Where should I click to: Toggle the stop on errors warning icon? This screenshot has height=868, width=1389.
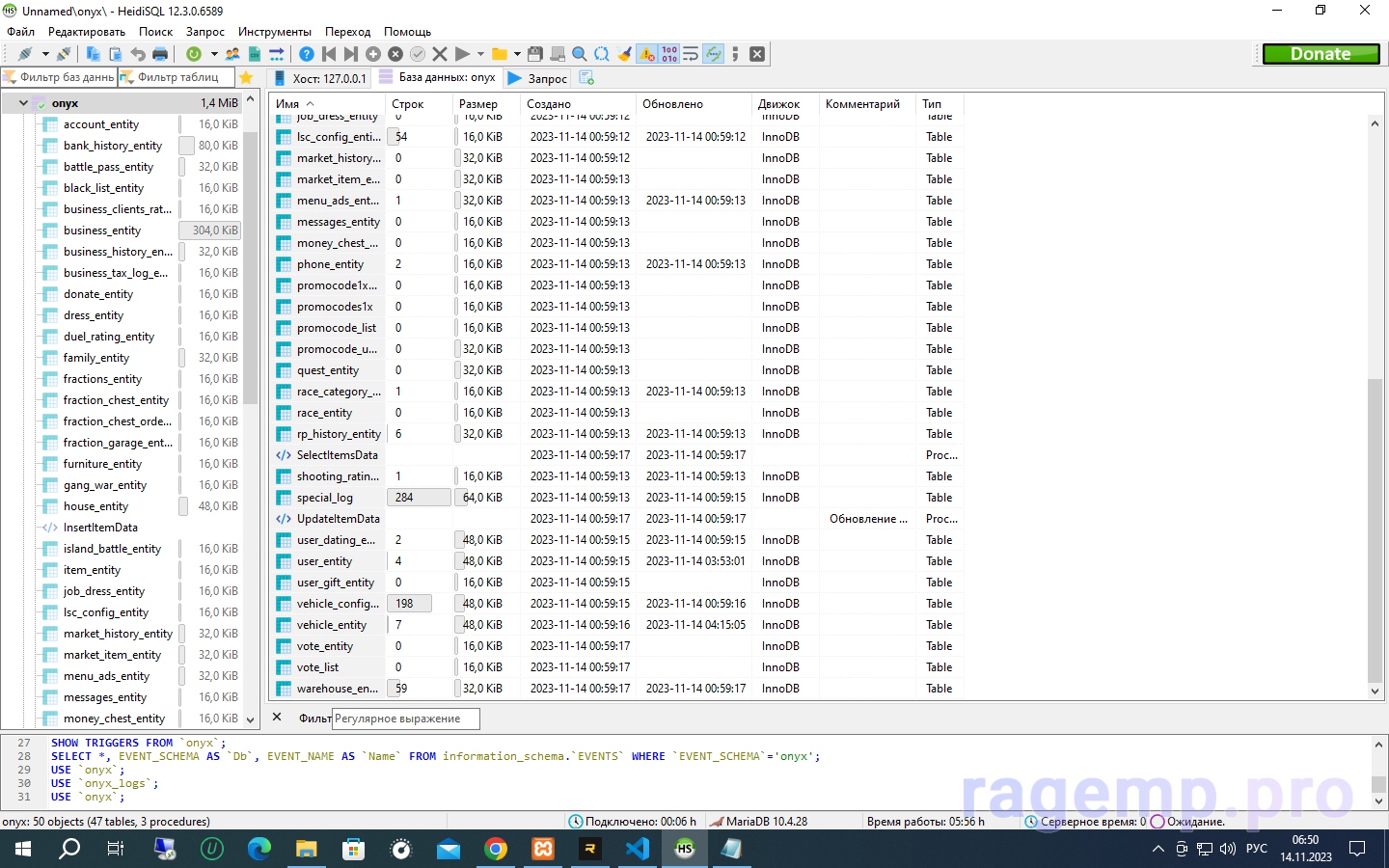tap(647, 54)
